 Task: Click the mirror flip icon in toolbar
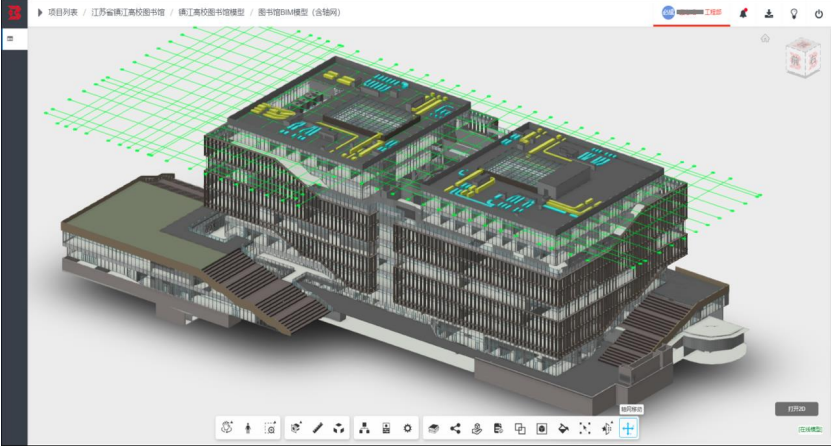coord(606,428)
